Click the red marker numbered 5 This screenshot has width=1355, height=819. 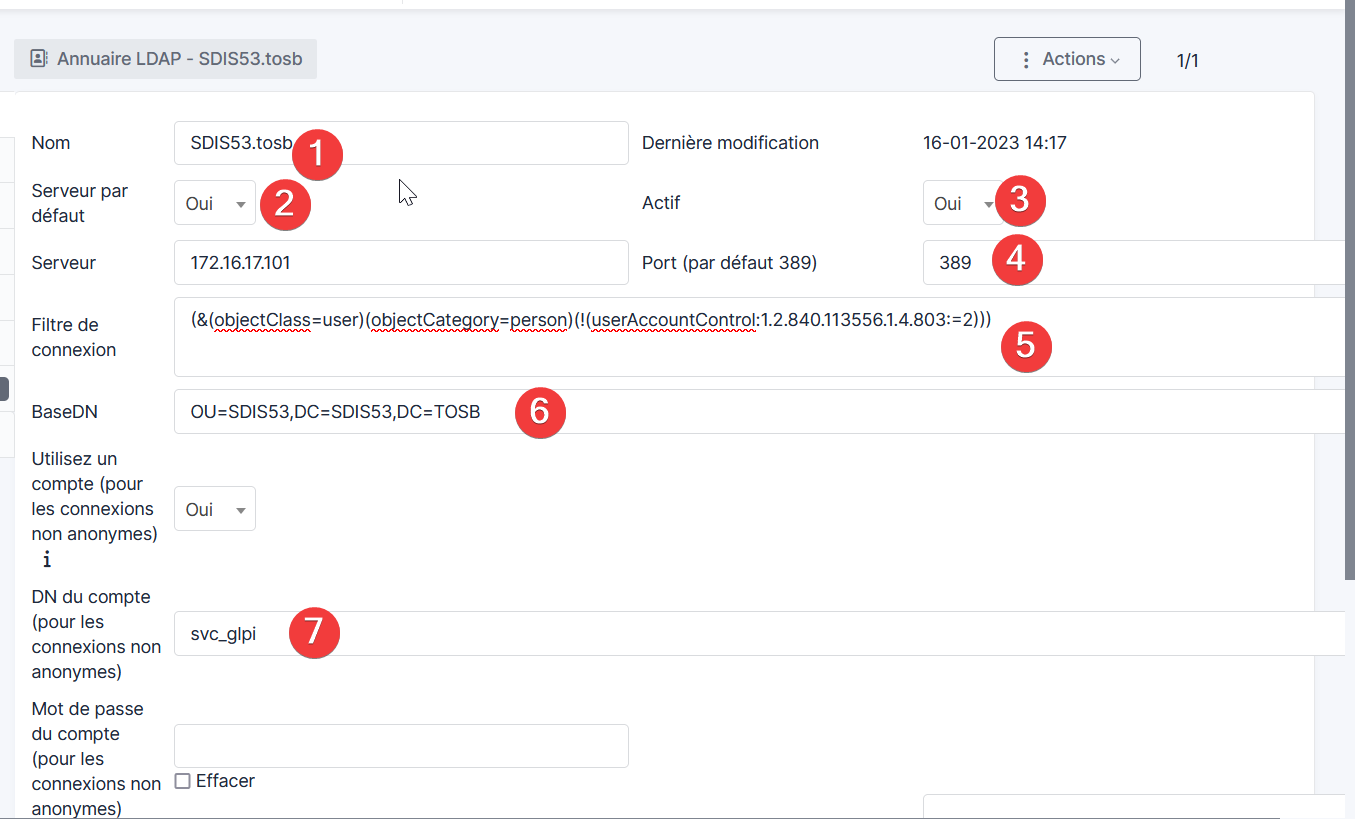pyautogui.click(x=1025, y=345)
